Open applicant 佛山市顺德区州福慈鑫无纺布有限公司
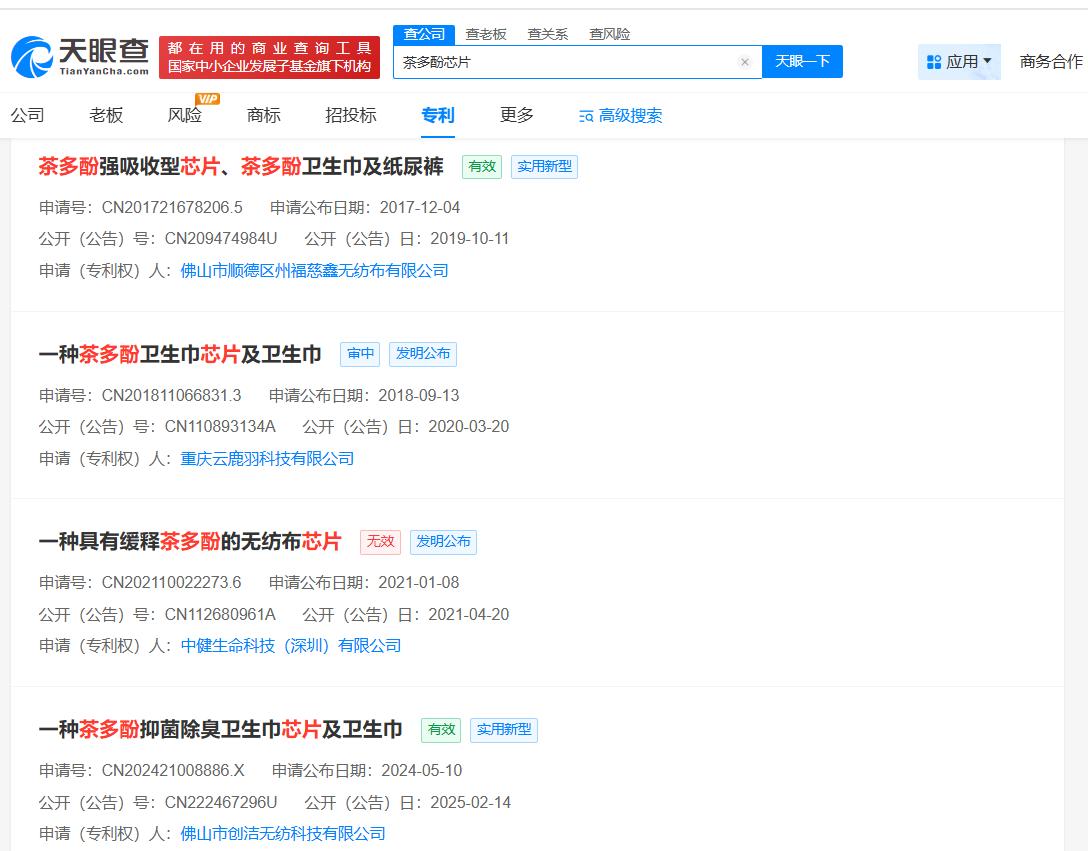1088x851 pixels. coord(314,271)
